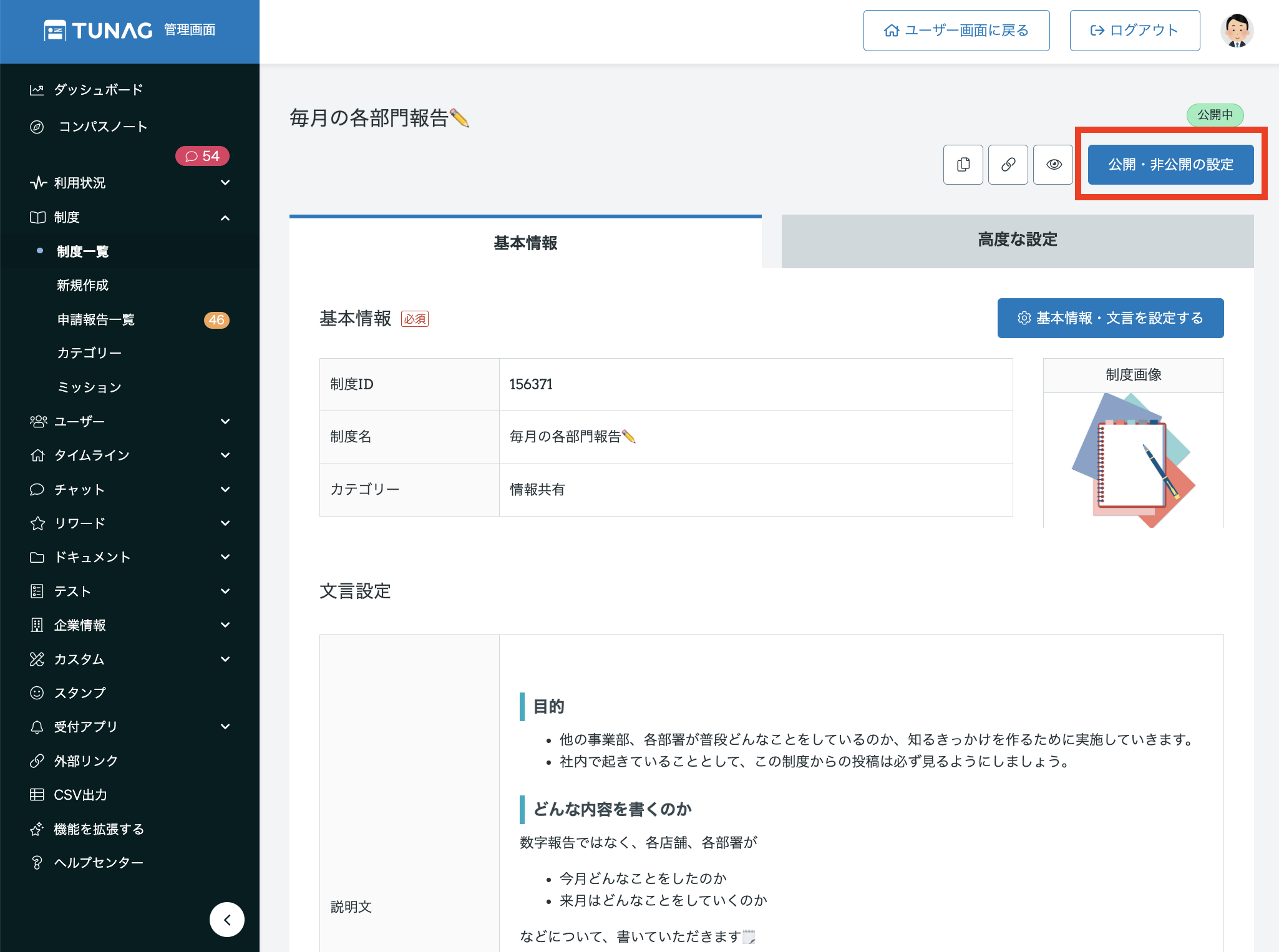Expand the チャット sidebar section
The height and width of the screenshot is (952, 1279).
click(x=225, y=490)
